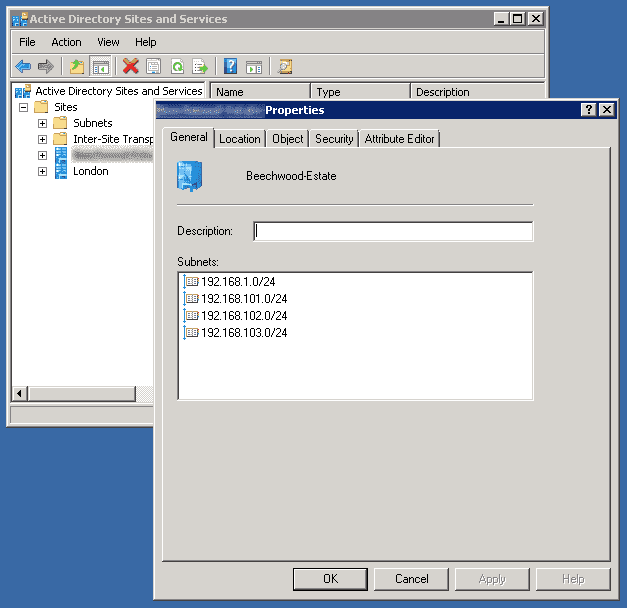Switch to the Attribute Editor tab
This screenshot has height=608, width=627.
tap(399, 139)
